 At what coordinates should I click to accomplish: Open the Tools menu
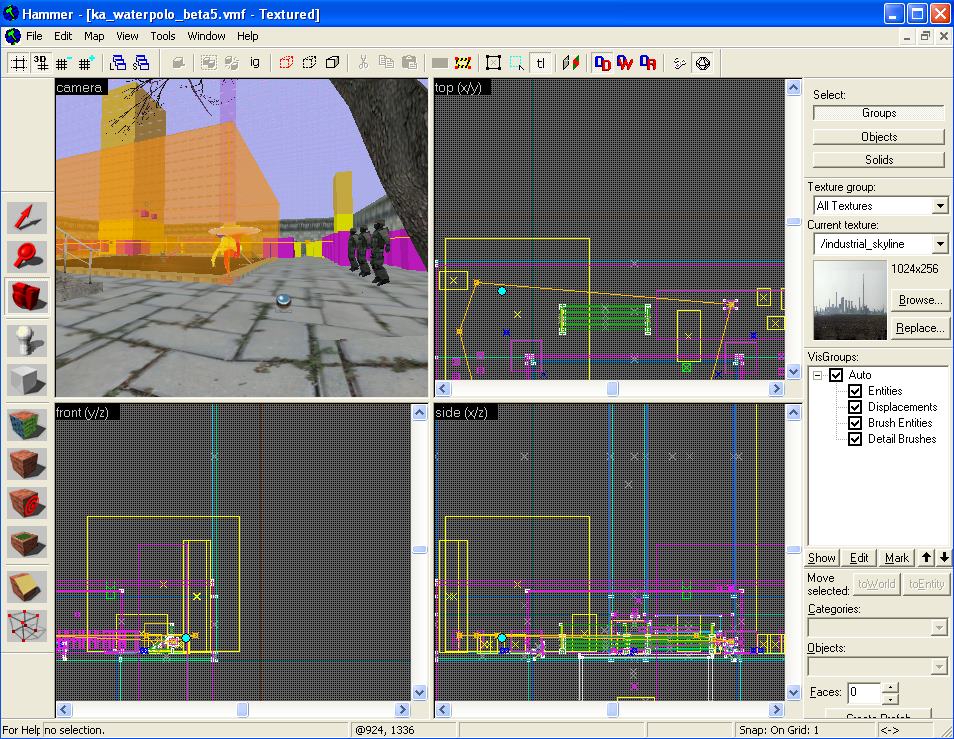point(163,36)
